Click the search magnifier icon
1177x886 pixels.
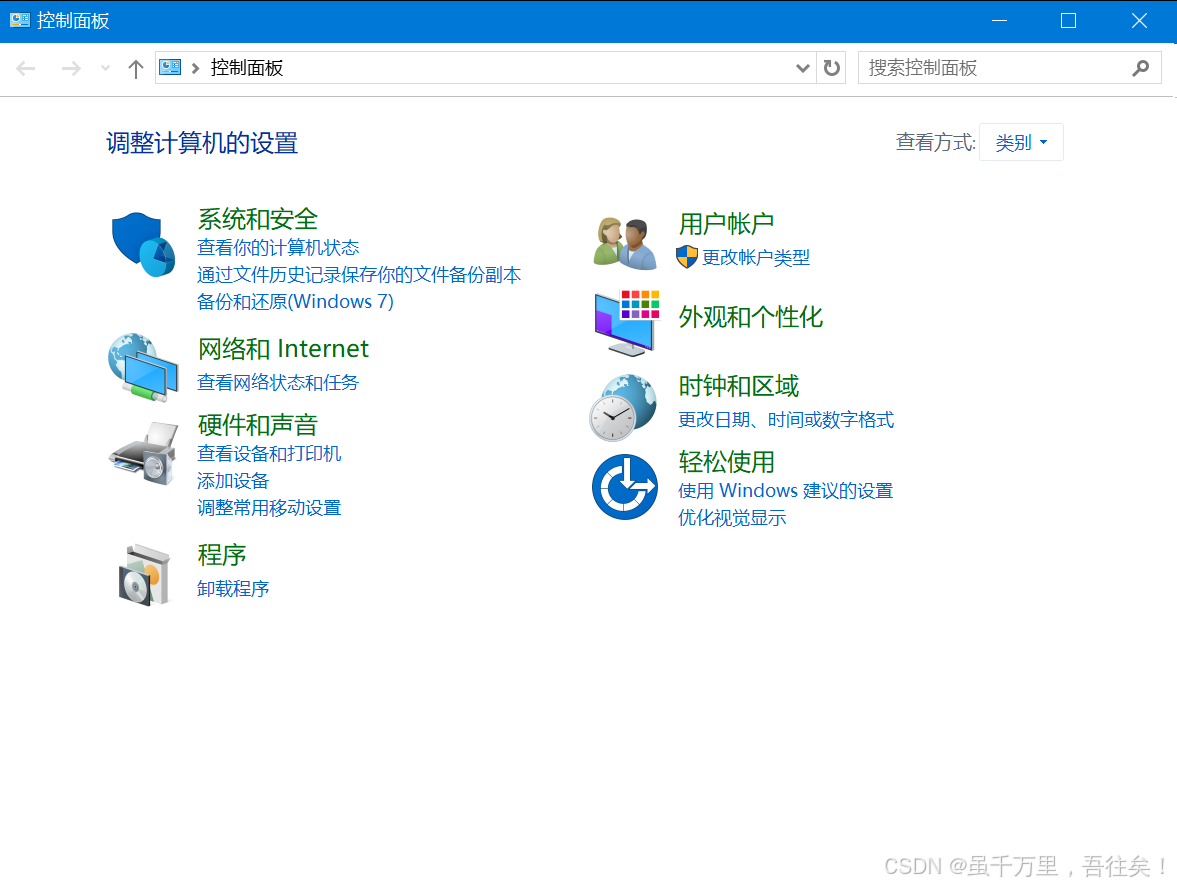click(x=1140, y=68)
